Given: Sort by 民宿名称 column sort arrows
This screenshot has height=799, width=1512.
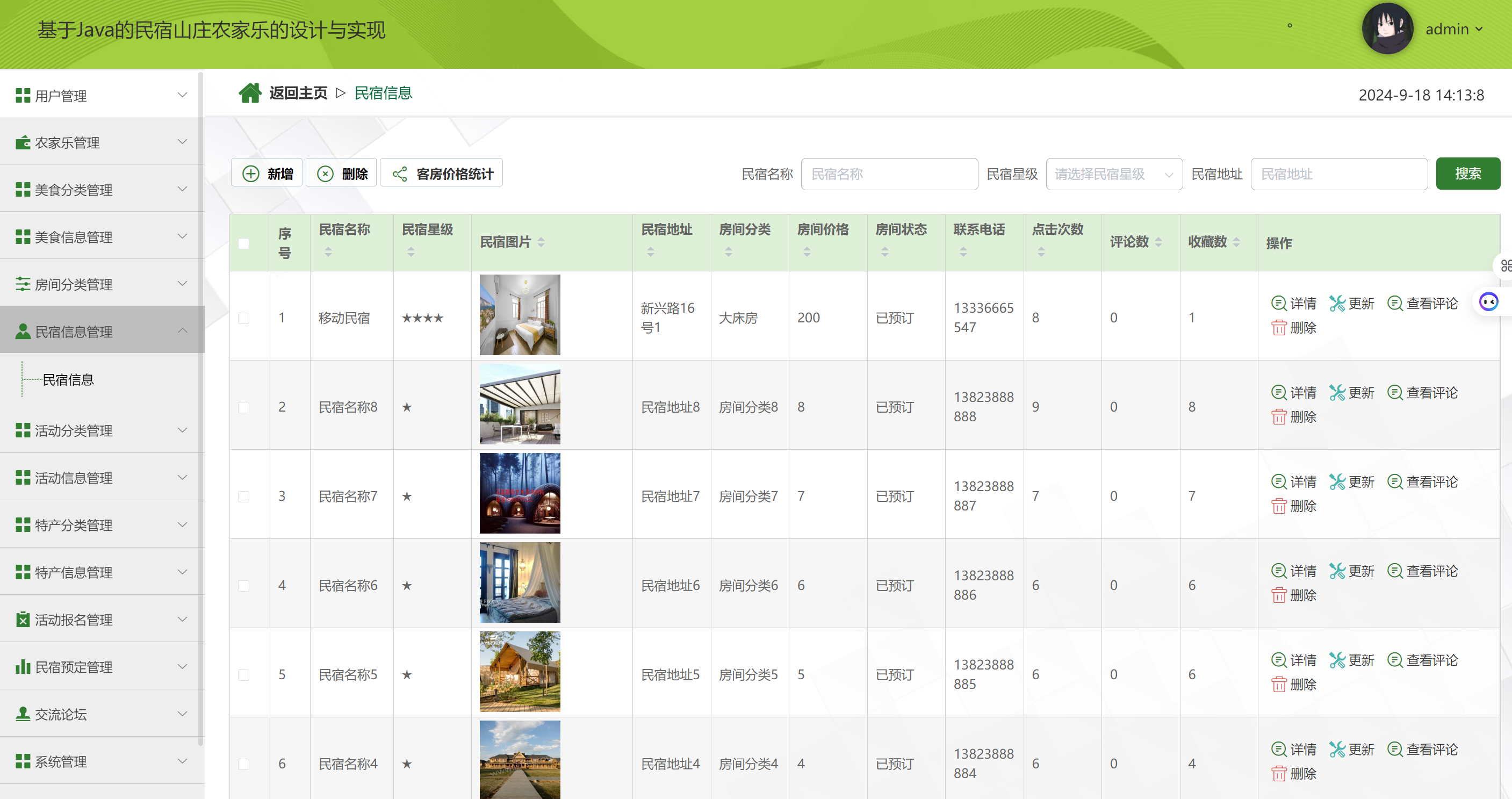Looking at the screenshot, I should pyautogui.click(x=328, y=252).
